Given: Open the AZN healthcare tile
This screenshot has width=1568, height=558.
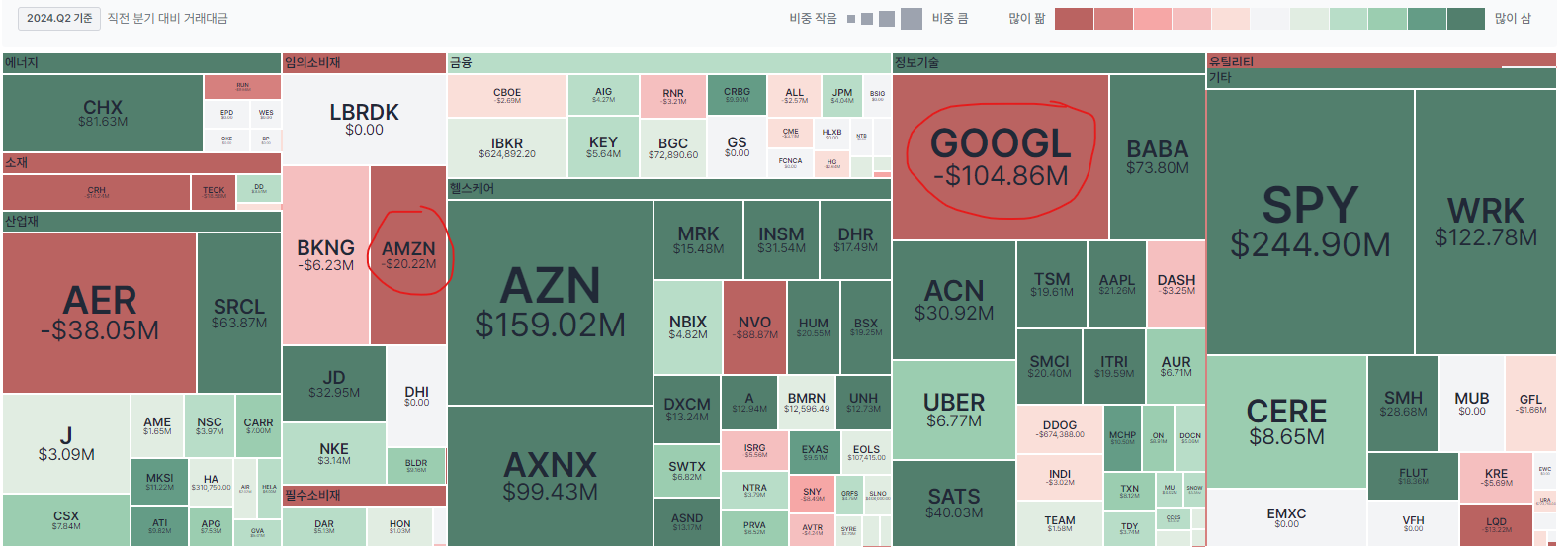Looking at the screenshot, I should [x=550, y=302].
